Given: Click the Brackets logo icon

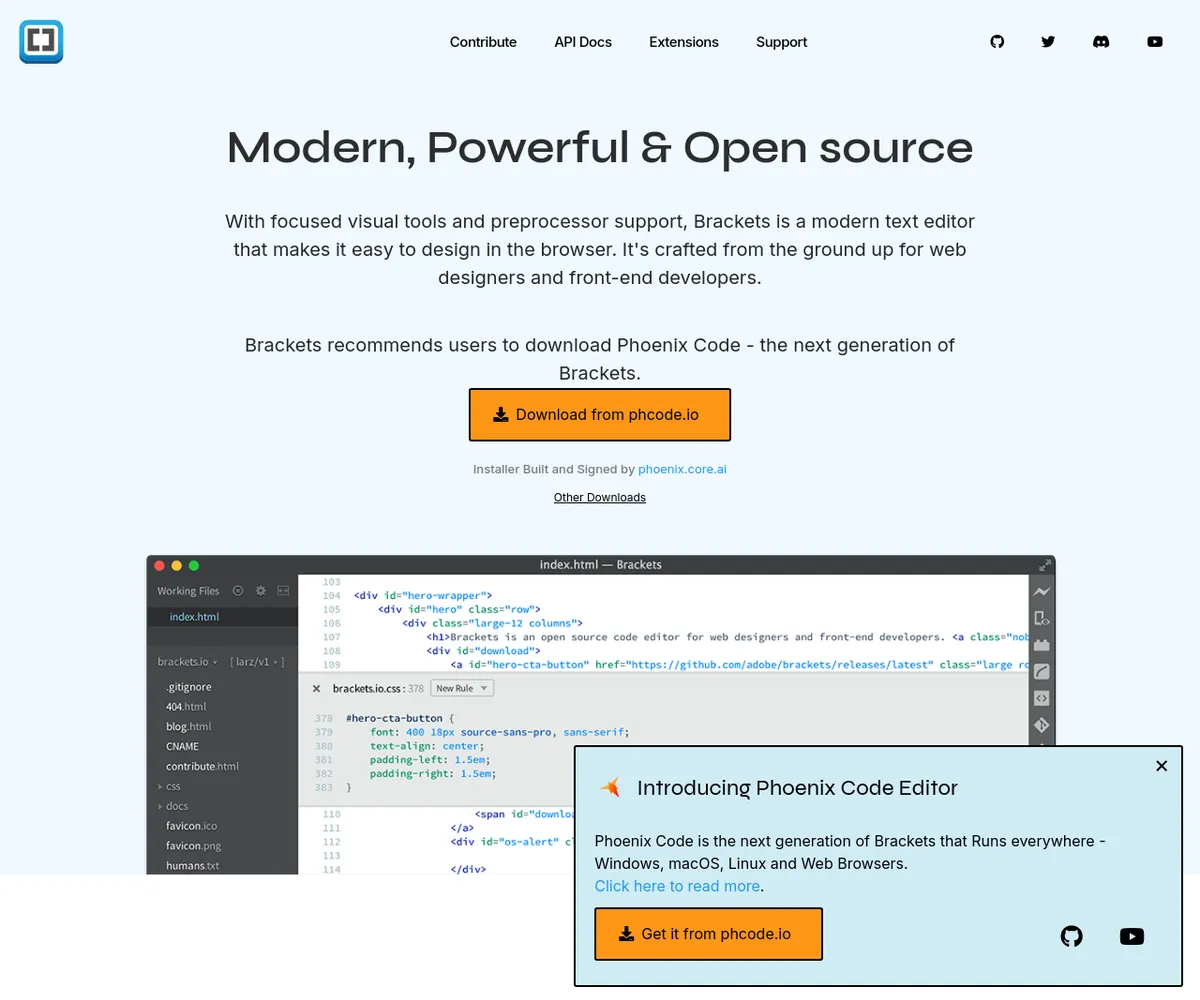Looking at the screenshot, I should click(41, 42).
